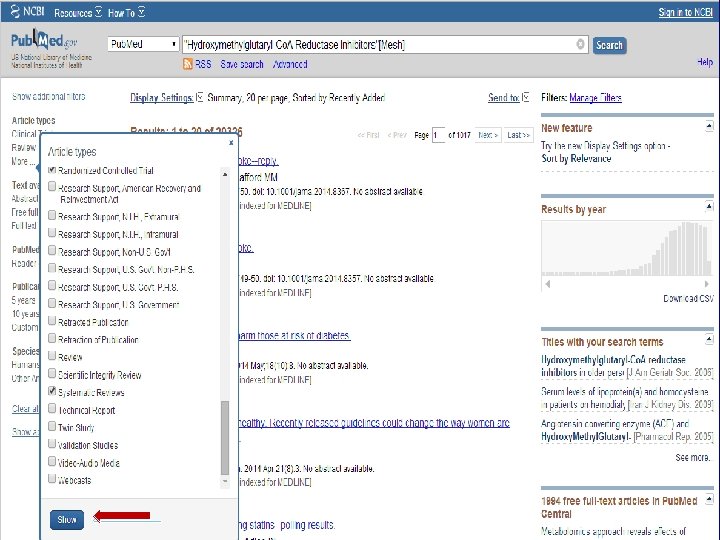720x540 pixels.
Task: Expand Display Settings dropdown
Action: 166,97
